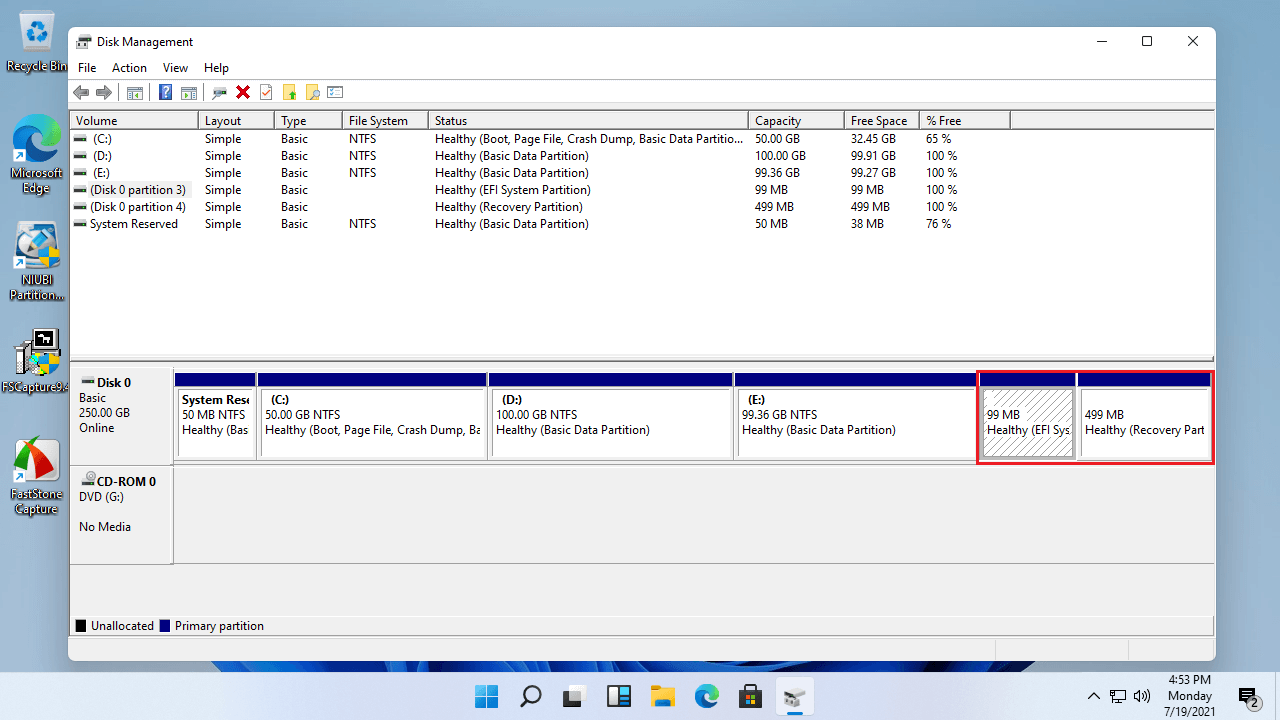Click the folder with magnifier icon

pyautogui.click(x=312, y=93)
